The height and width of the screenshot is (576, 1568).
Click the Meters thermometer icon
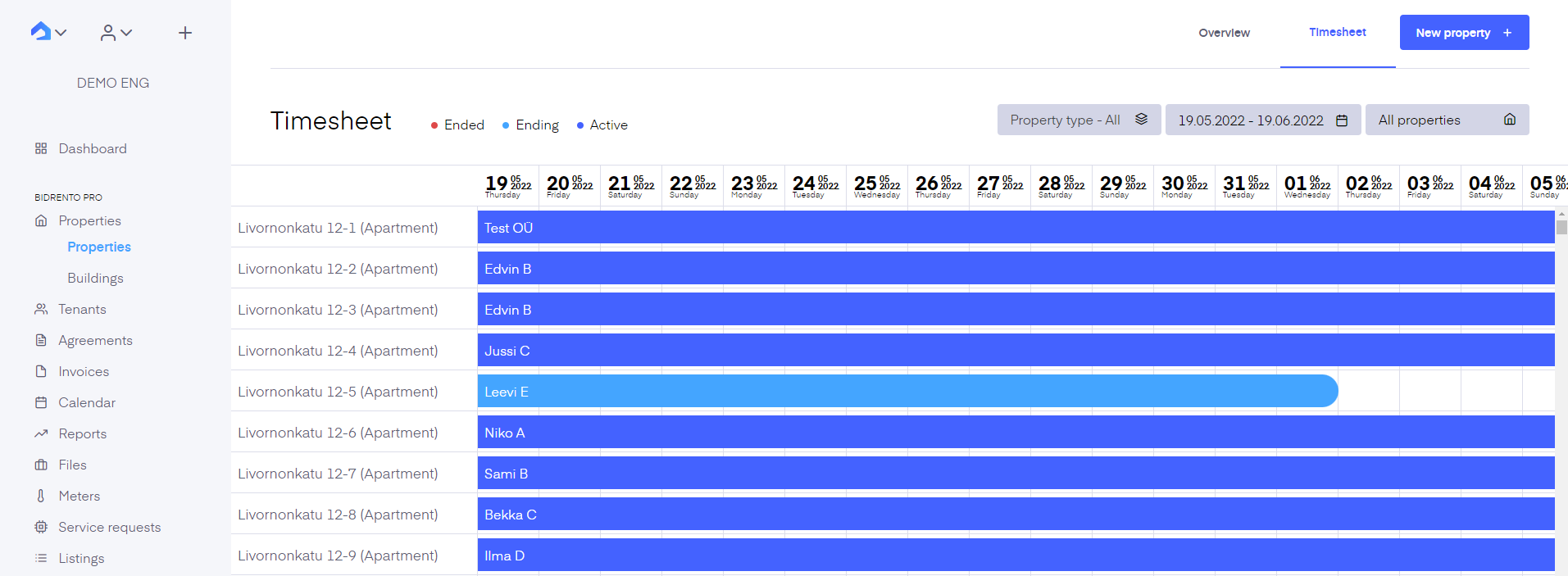tap(41, 496)
